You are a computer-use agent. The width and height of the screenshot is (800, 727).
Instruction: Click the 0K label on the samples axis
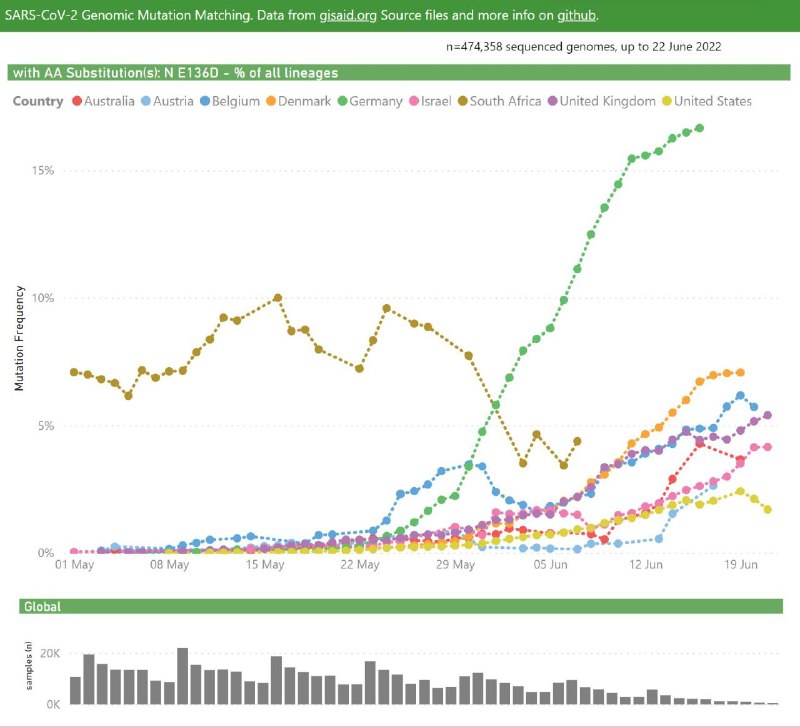53,705
